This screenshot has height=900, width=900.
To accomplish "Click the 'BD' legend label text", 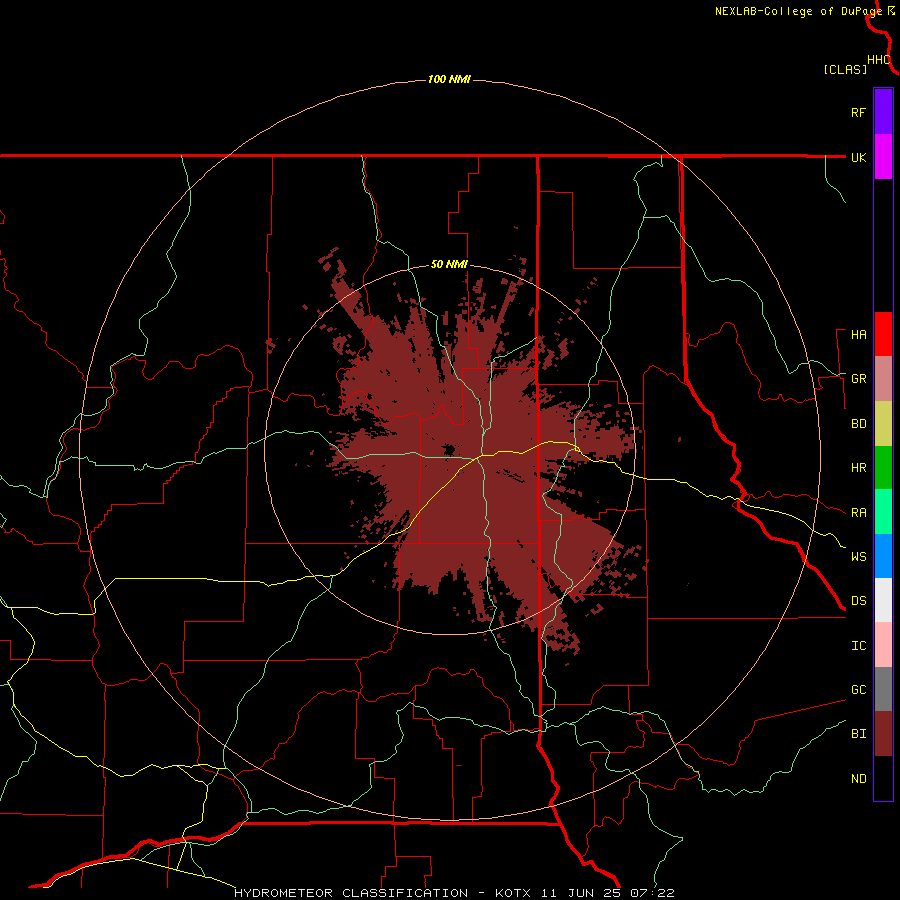I will [x=858, y=424].
